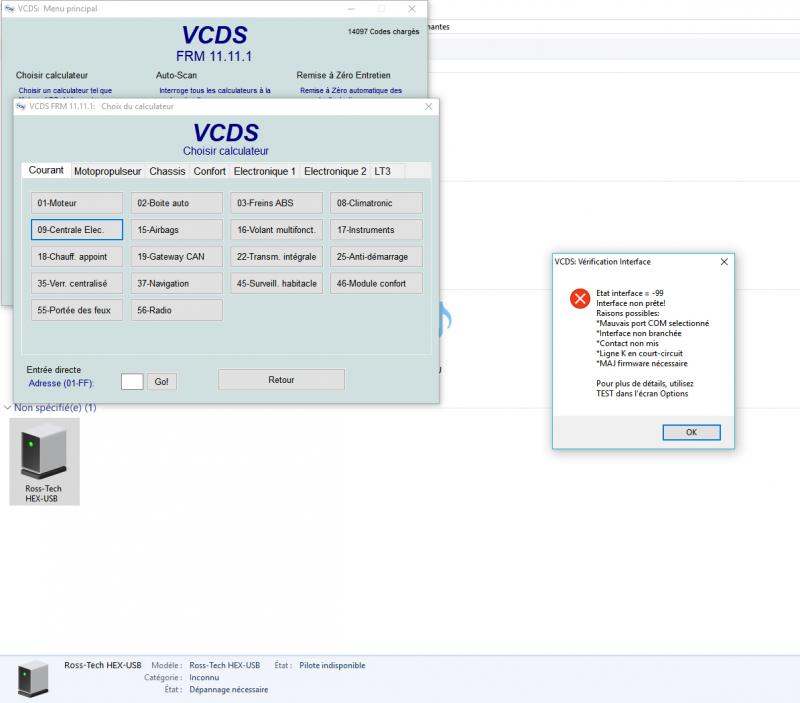Click the Go! button
Screen dimensions: 800x703
(162, 382)
